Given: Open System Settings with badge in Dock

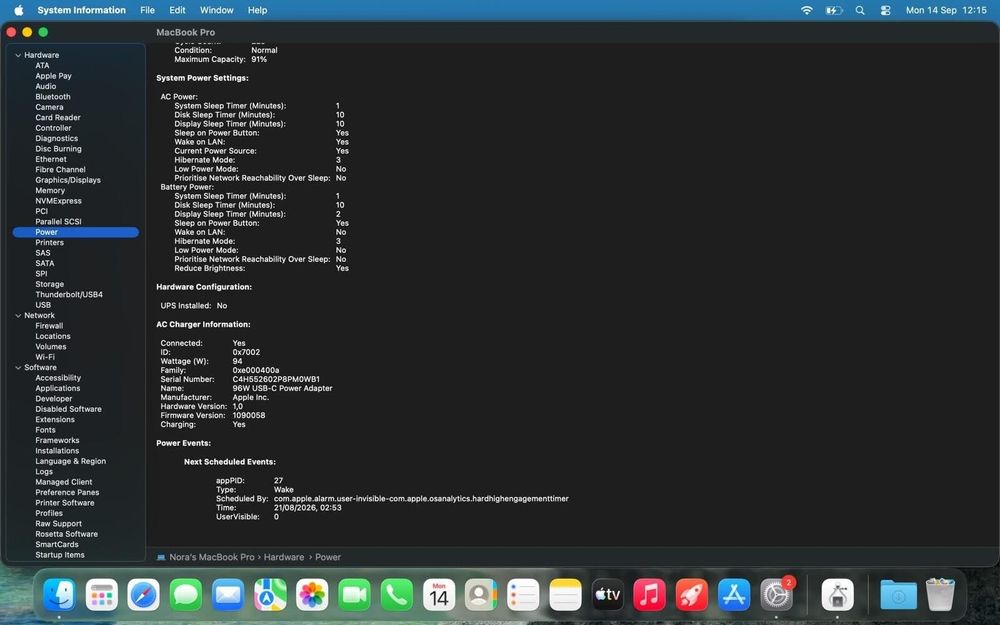Looking at the screenshot, I should click(776, 595).
